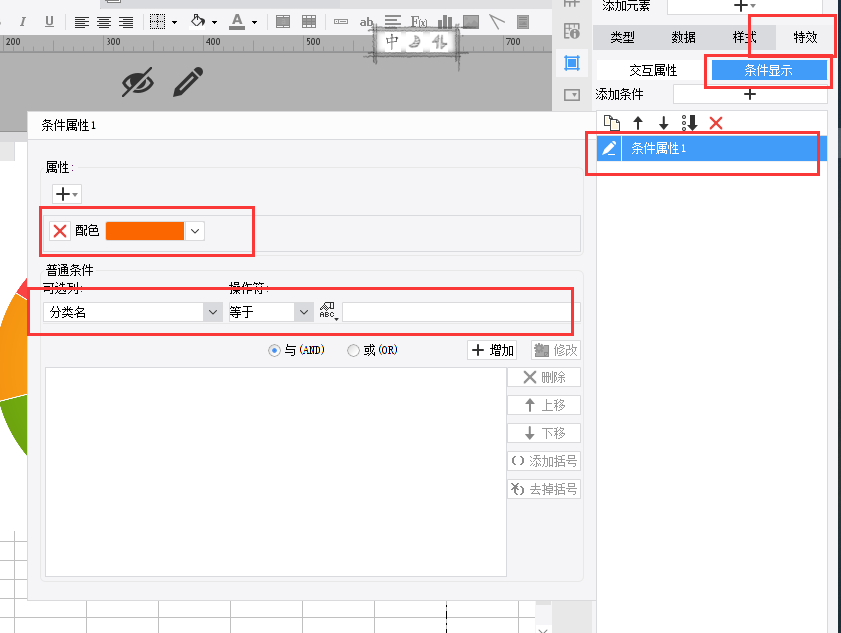The height and width of the screenshot is (633, 841).
Task: Open the cell attributes panel (table info icon)
Action: pos(572,31)
